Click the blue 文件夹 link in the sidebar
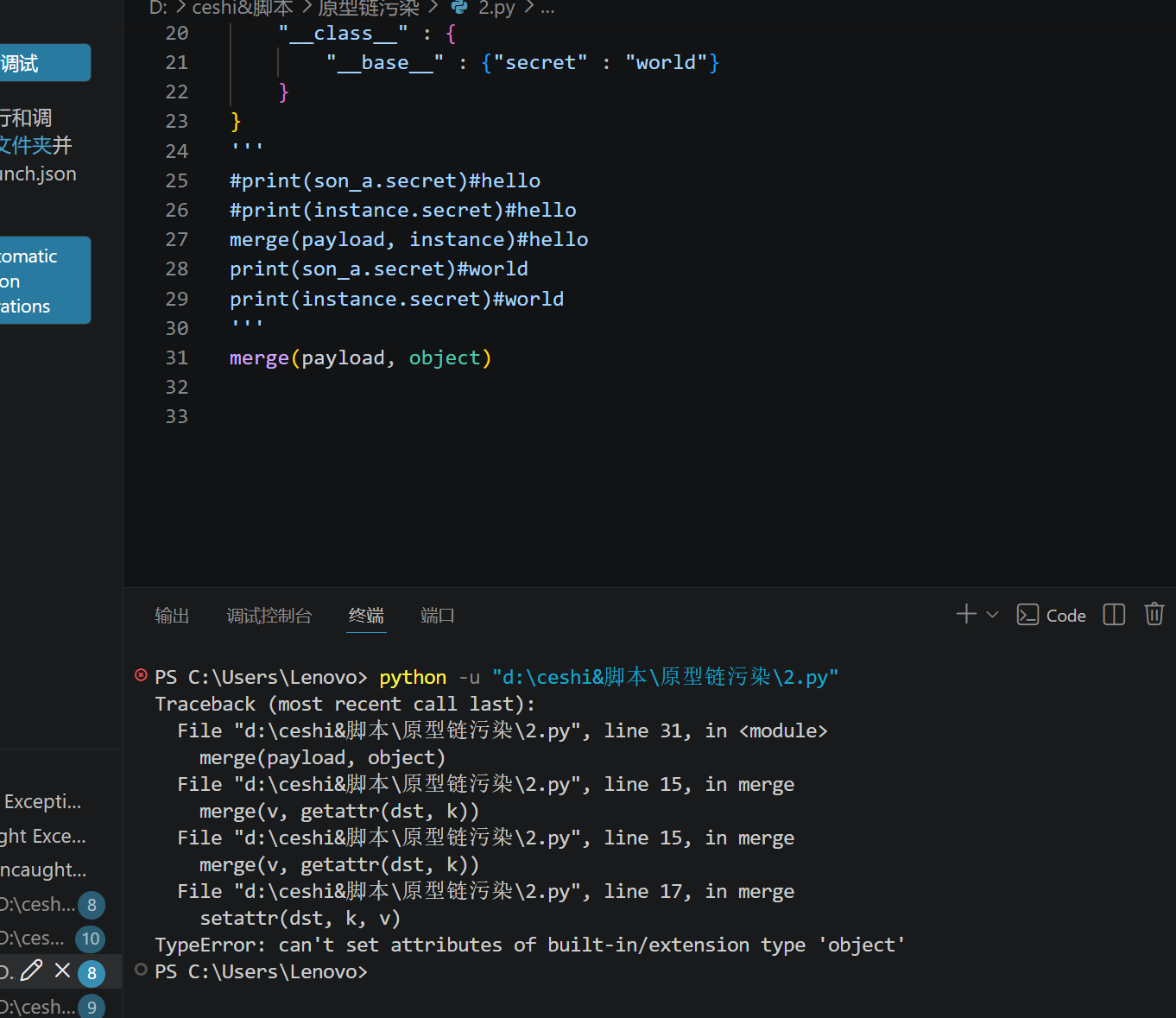The height and width of the screenshot is (1018, 1176). 25,145
